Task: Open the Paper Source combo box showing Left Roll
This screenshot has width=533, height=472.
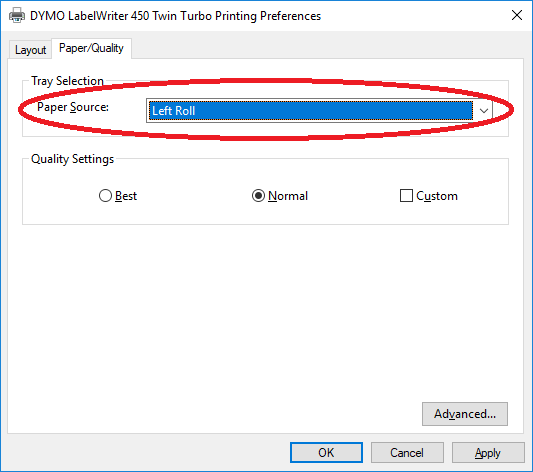Action: pyautogui.click(x=319, y=110)
